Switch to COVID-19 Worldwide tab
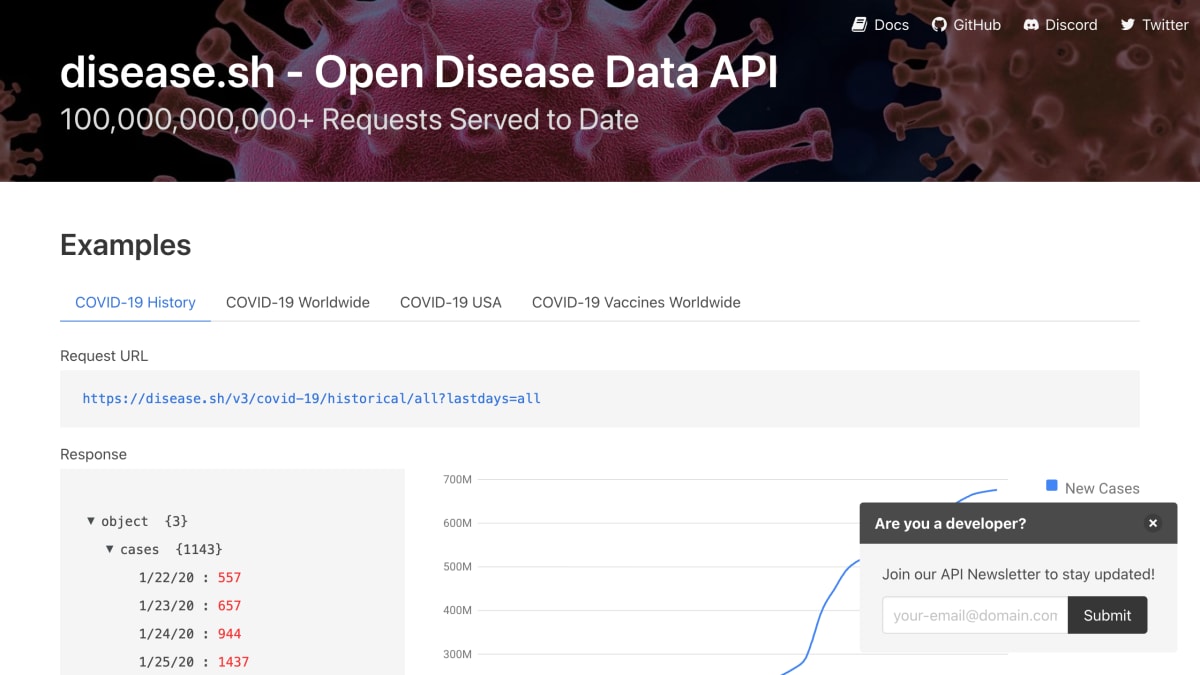 (298, 302)
